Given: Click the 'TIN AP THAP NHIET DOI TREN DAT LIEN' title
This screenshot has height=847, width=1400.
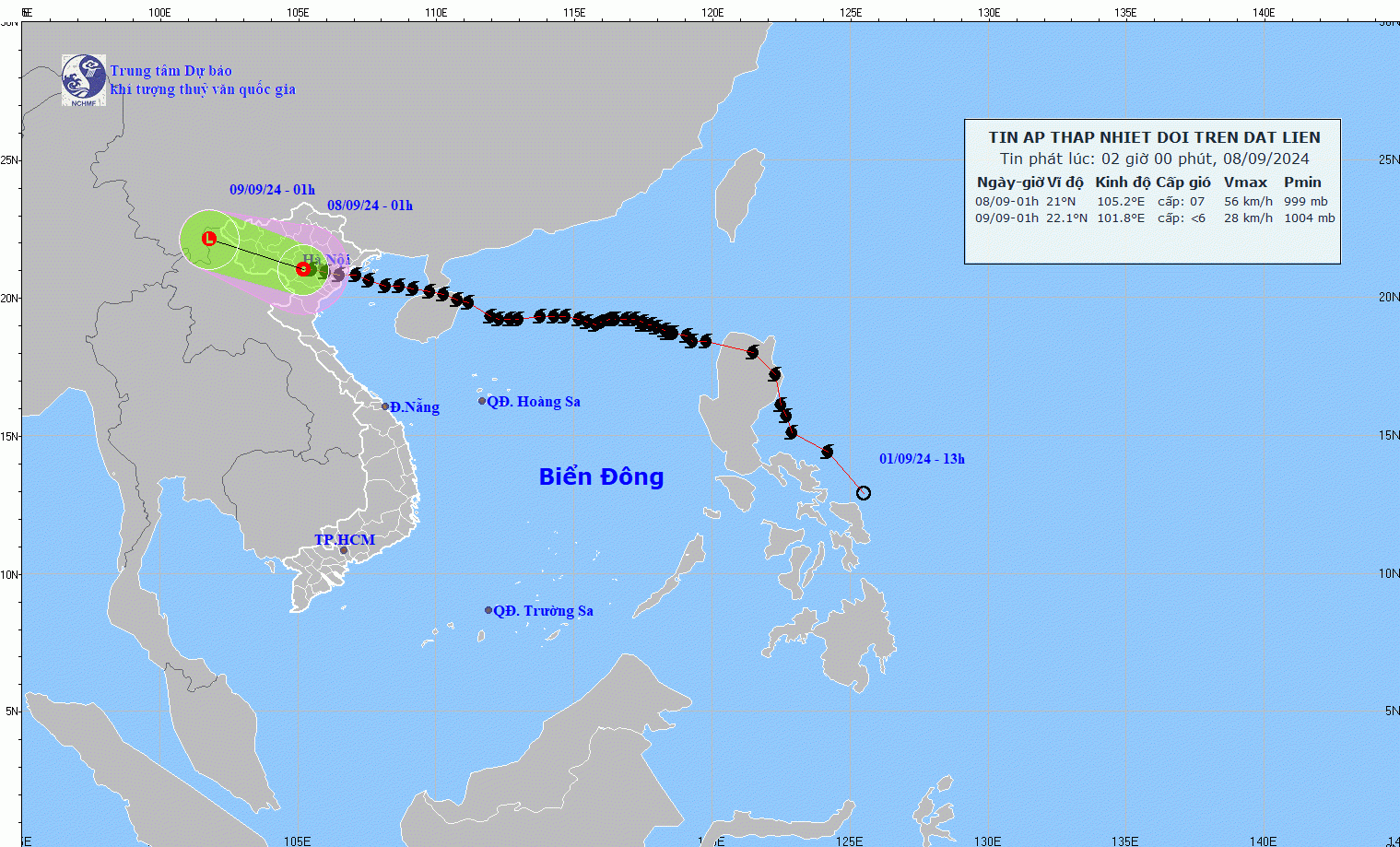Looking at the screenshot, I should tap(1155, 137).
